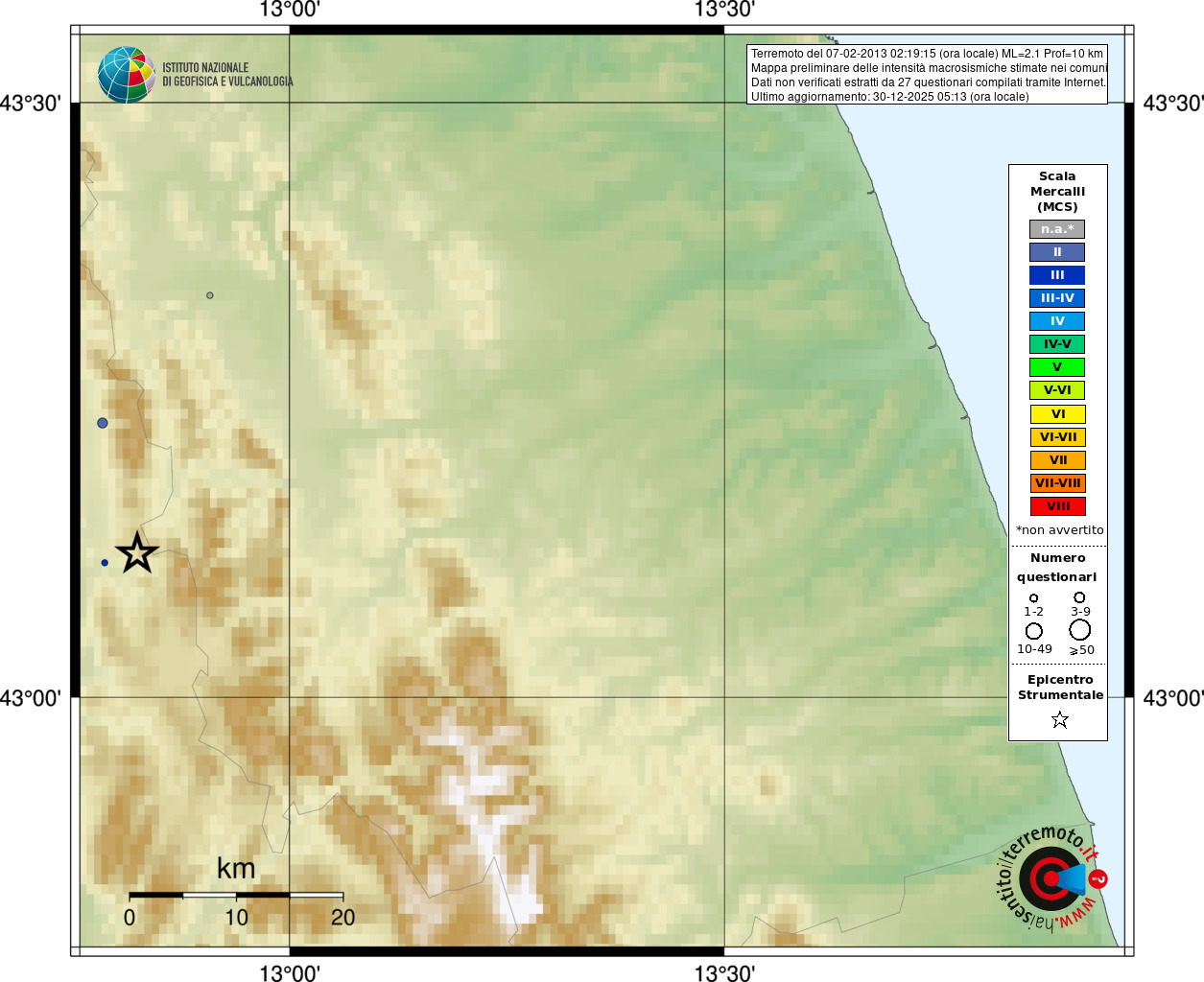Click the scale bar '10' label
The image size is (1204, 982).
[x=236, y=918]
